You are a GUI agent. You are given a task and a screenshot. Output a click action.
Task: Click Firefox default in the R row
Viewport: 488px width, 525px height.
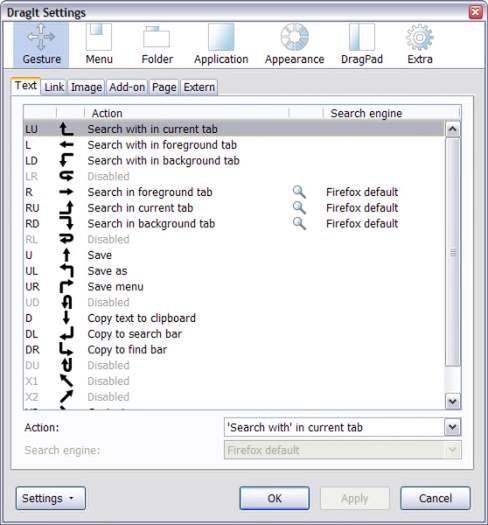(x=362, y=192)
